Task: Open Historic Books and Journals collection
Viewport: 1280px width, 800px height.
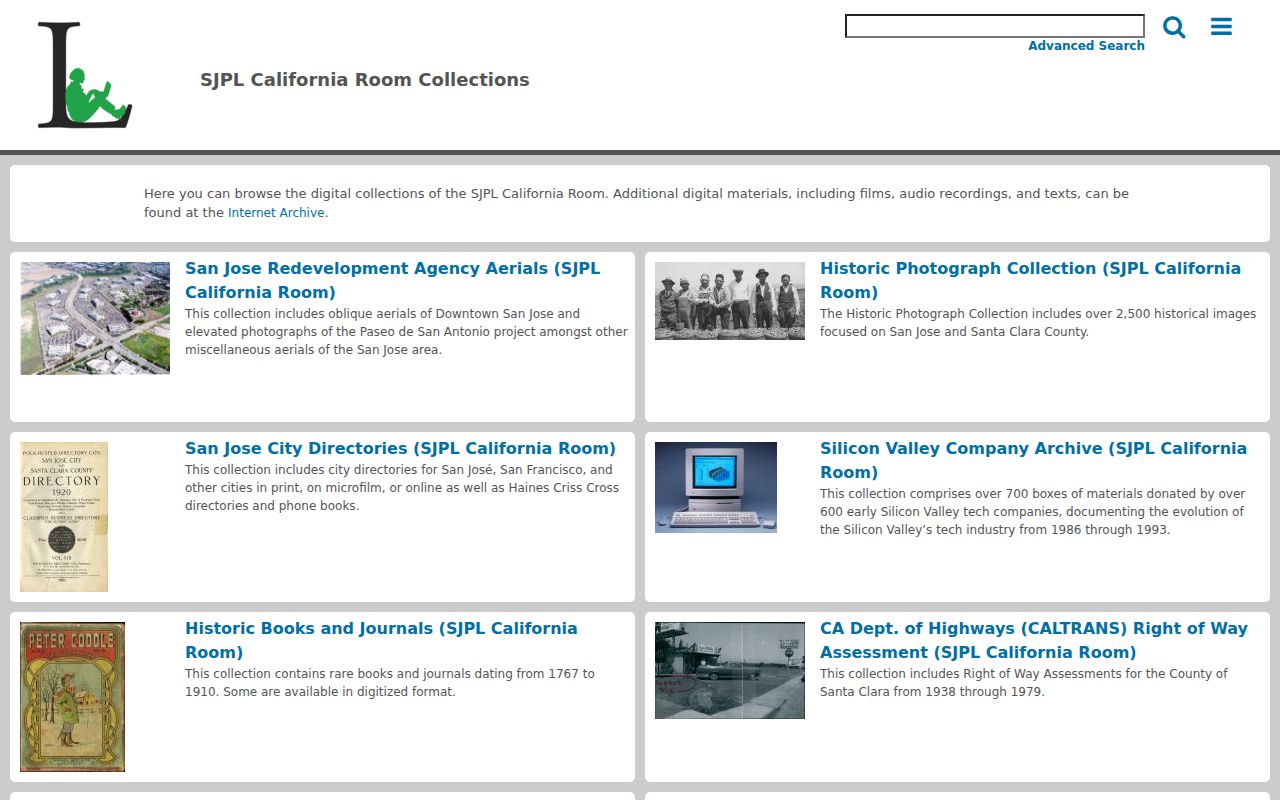Action: point(381,640)
